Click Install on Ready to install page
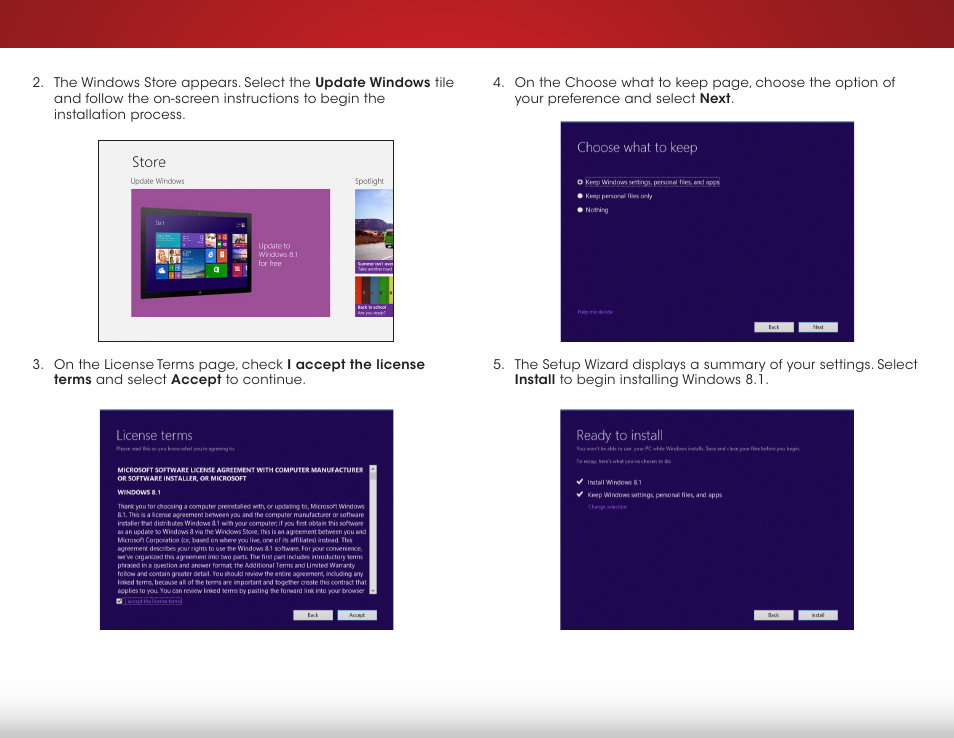Screen dimensions: 954x738 pyautogui.click(x=818, y=615)
